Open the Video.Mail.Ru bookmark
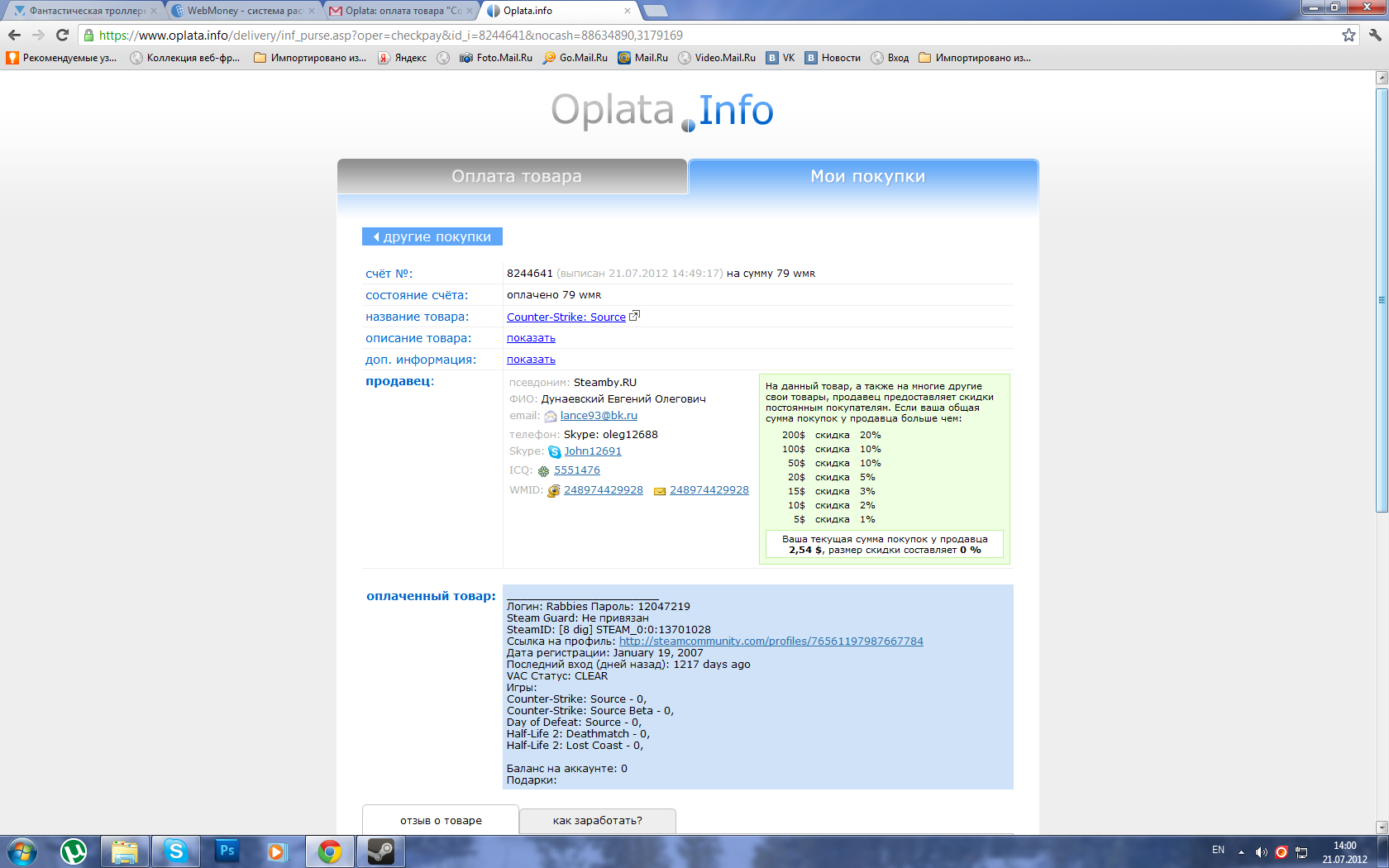This screenshot has width=1389, height=868. (717, 58)
